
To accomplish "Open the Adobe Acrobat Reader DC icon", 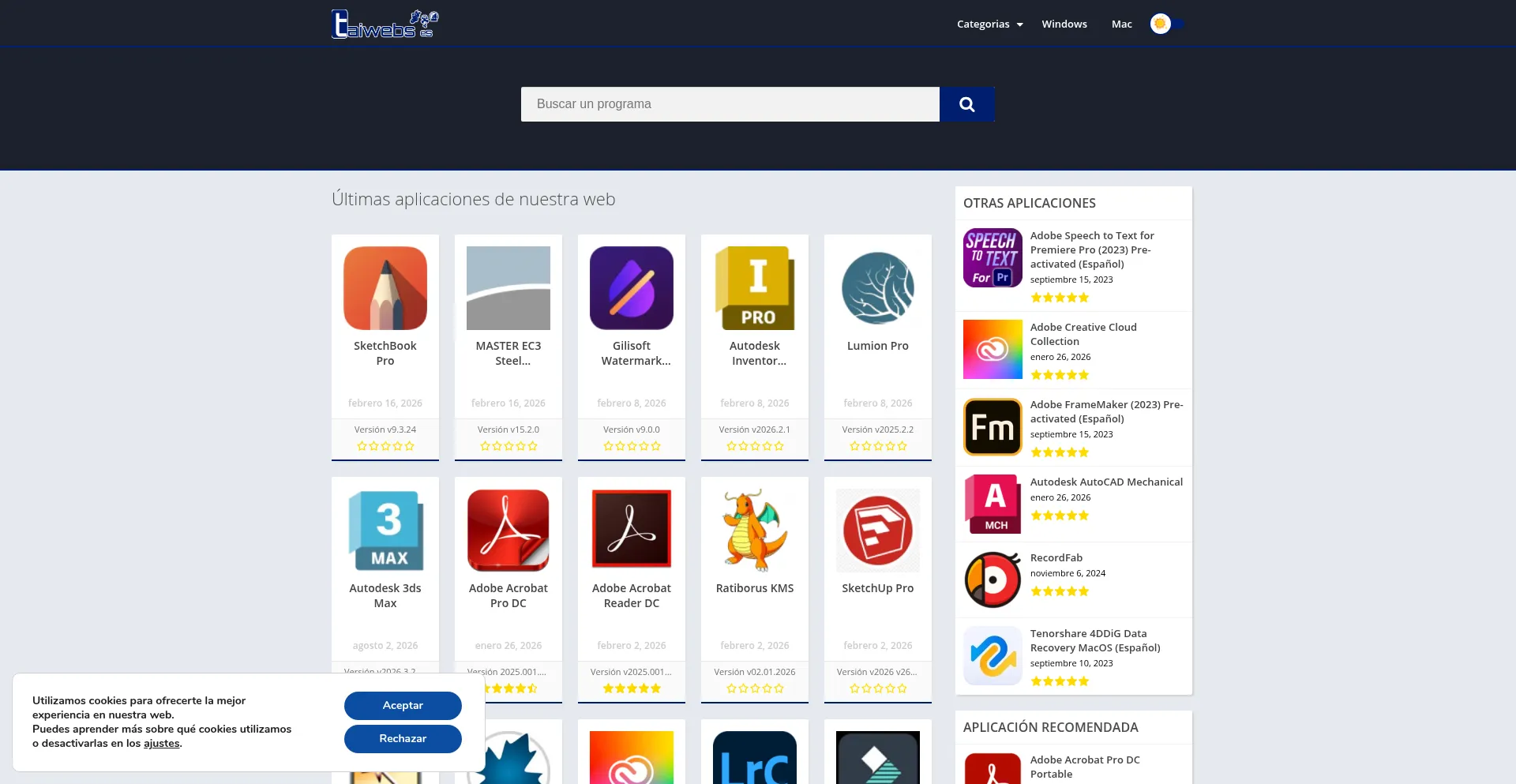I will point(632,531).
